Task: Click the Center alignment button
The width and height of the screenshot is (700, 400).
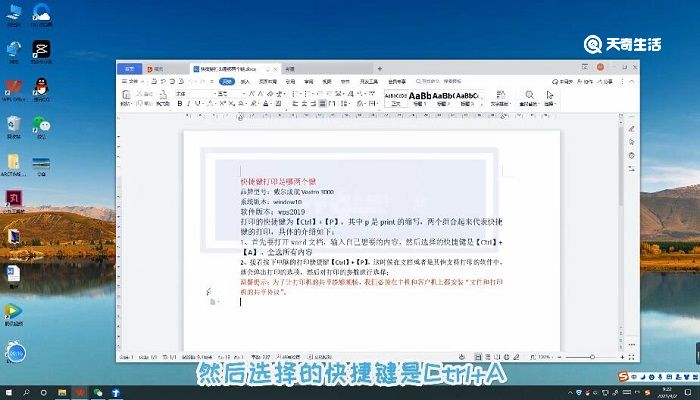Action: tap(304, 104)
